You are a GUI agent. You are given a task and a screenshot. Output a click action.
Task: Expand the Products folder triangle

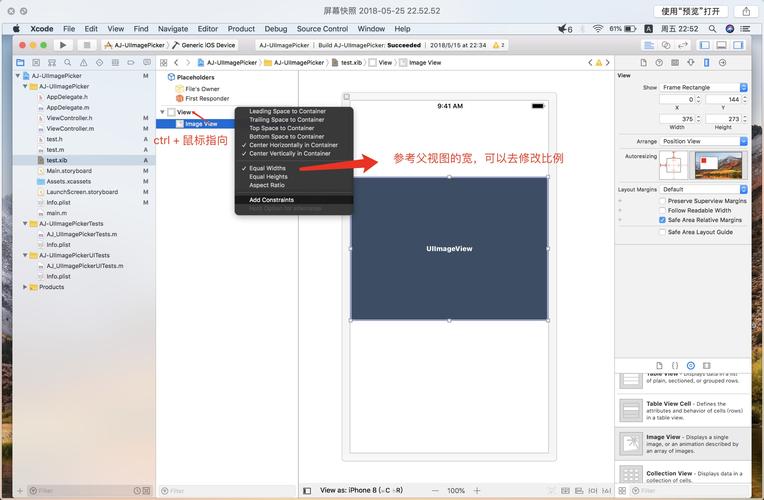pos(25,287)
